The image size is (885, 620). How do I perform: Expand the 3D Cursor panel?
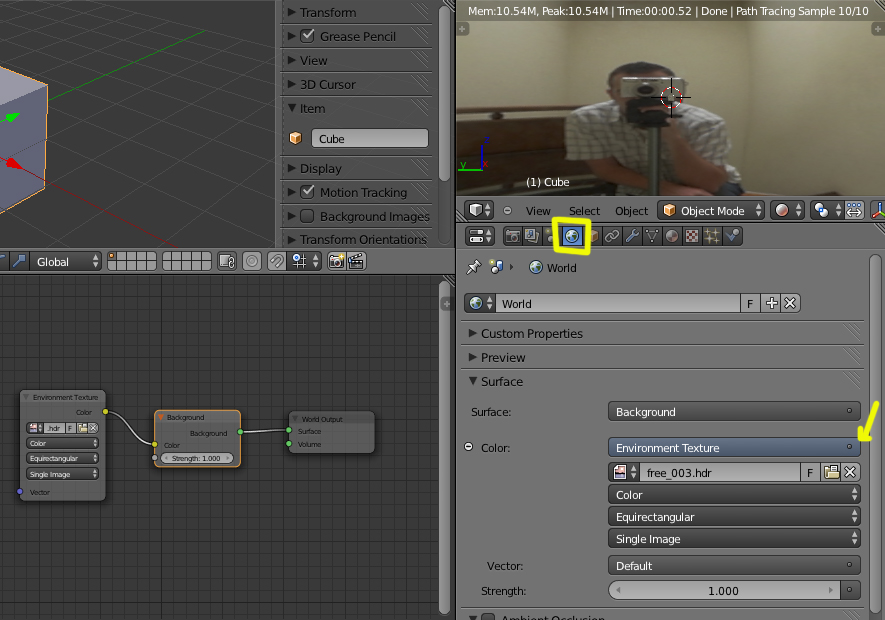point(356,84)
